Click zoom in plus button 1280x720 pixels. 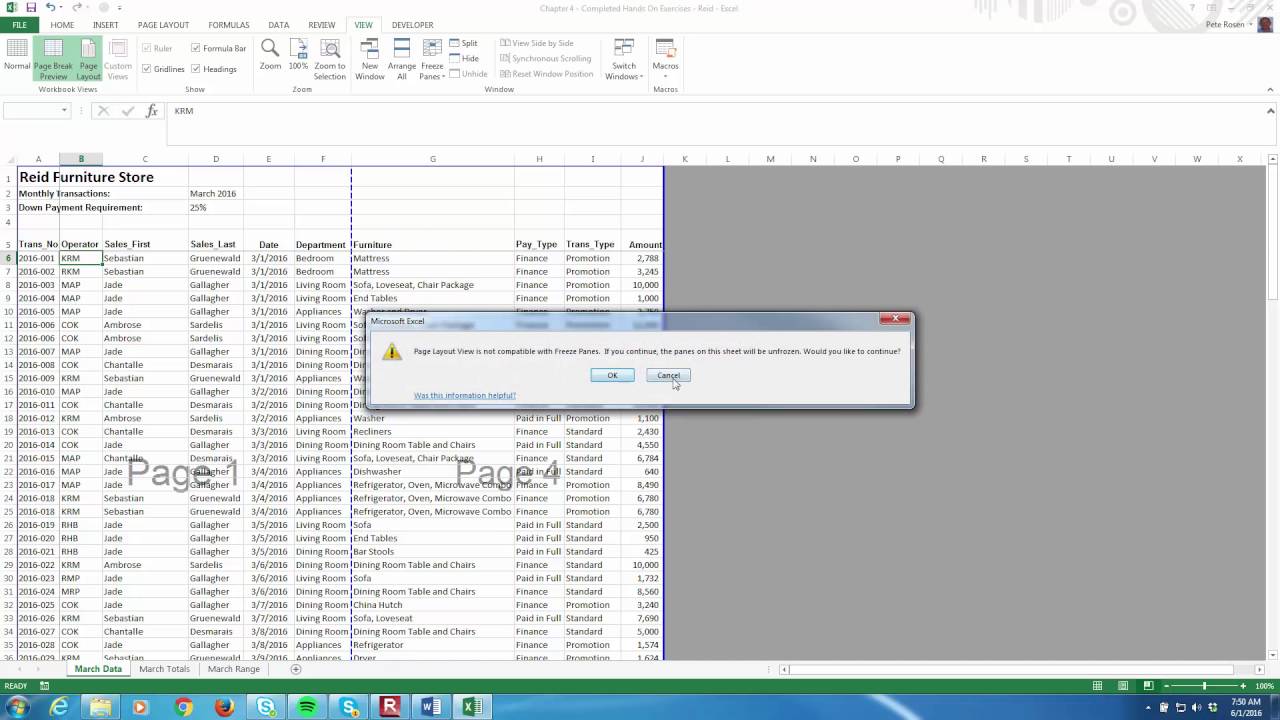(x=1244, y=685)
